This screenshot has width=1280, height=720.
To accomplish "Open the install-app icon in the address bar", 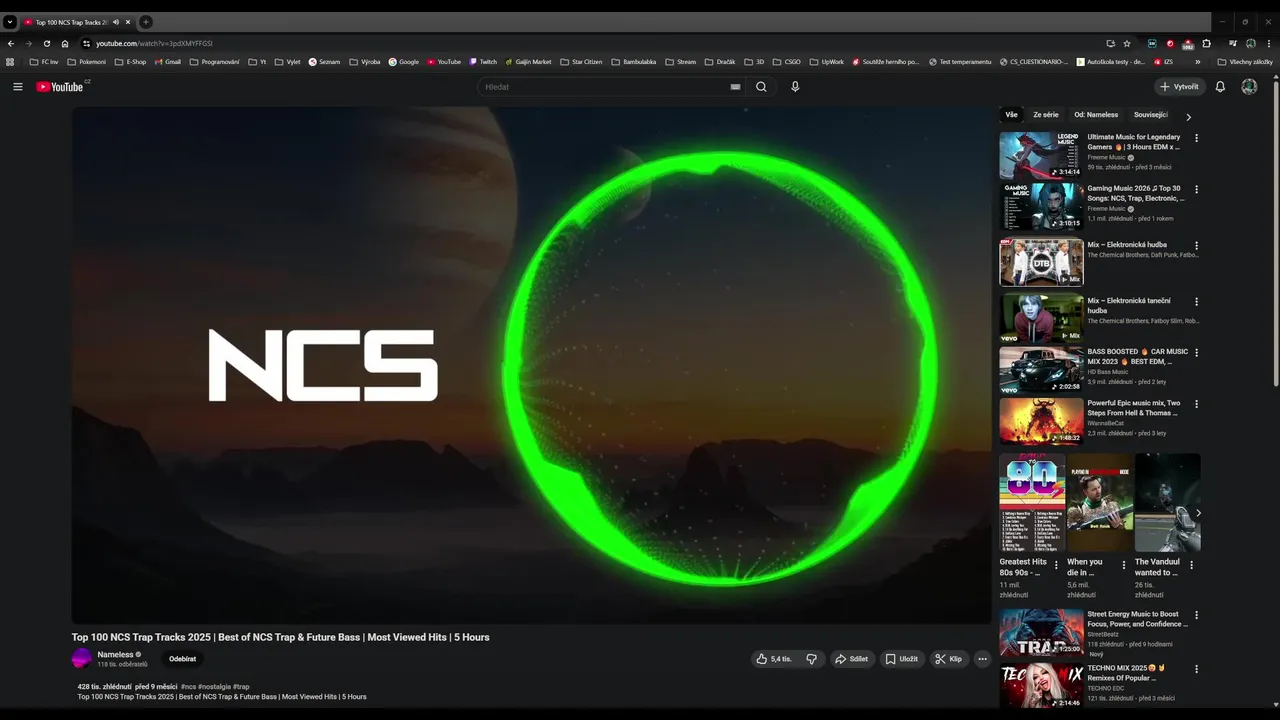I will [x=1110, y=43].
